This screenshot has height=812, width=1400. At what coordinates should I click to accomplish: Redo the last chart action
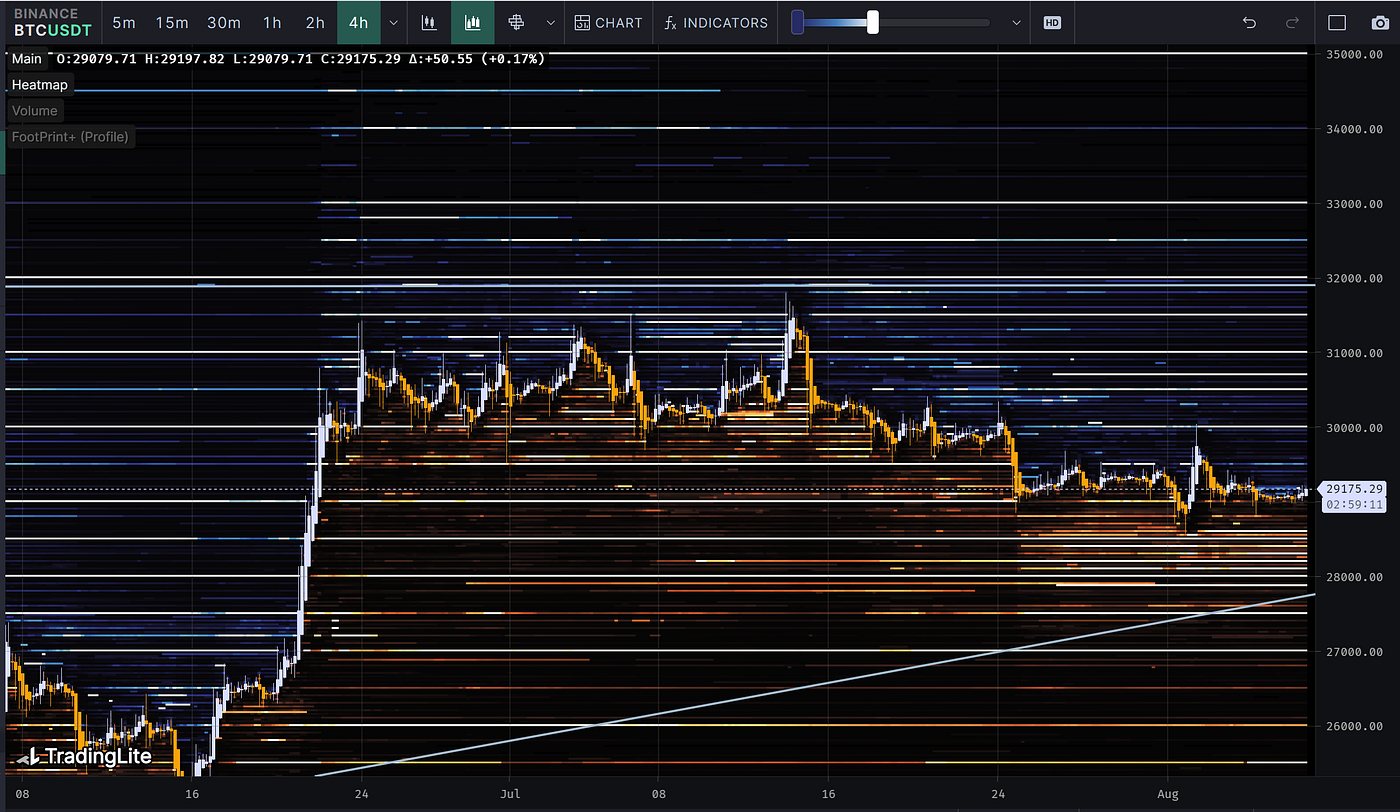point(1292,22)
